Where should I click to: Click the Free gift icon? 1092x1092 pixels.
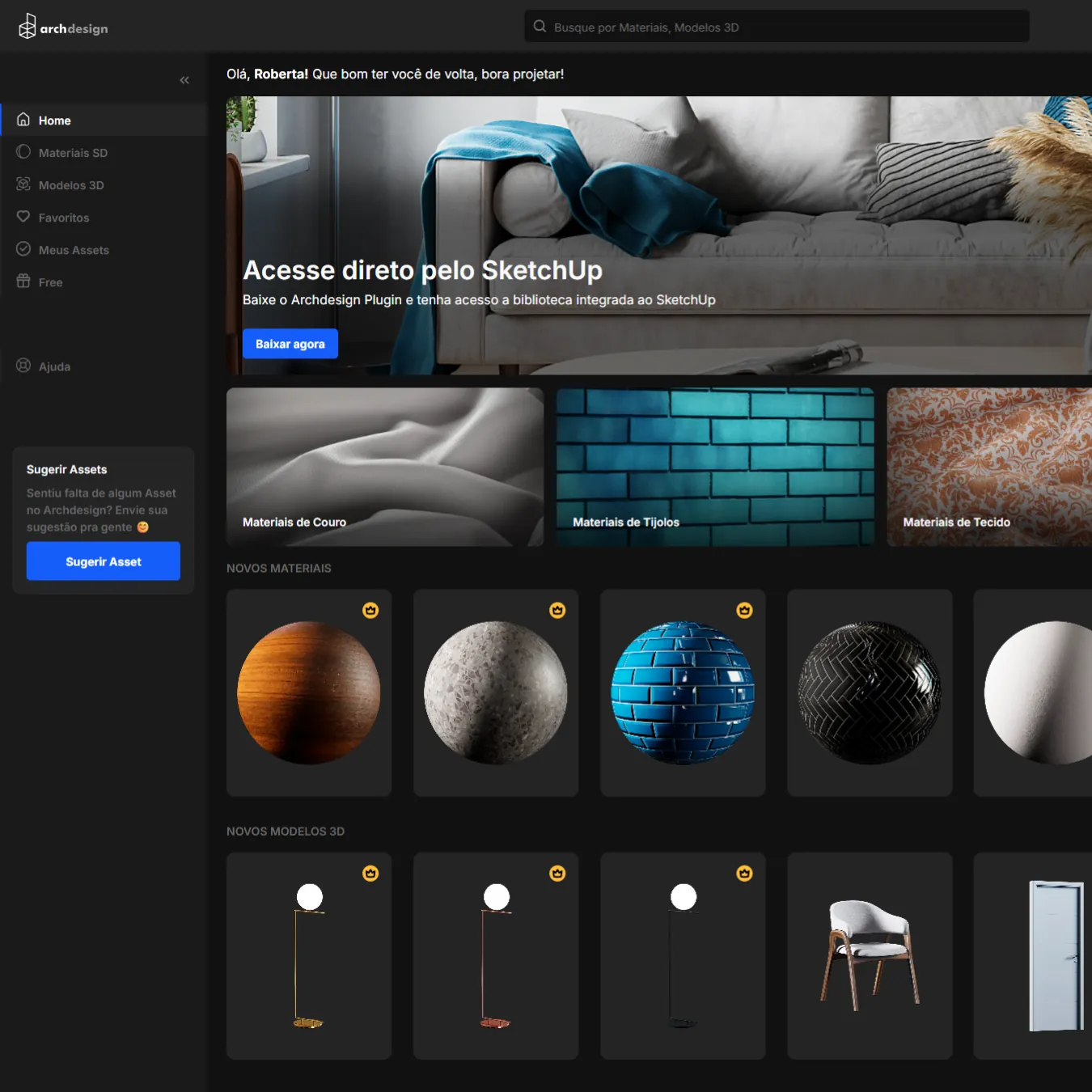(23, 281)
